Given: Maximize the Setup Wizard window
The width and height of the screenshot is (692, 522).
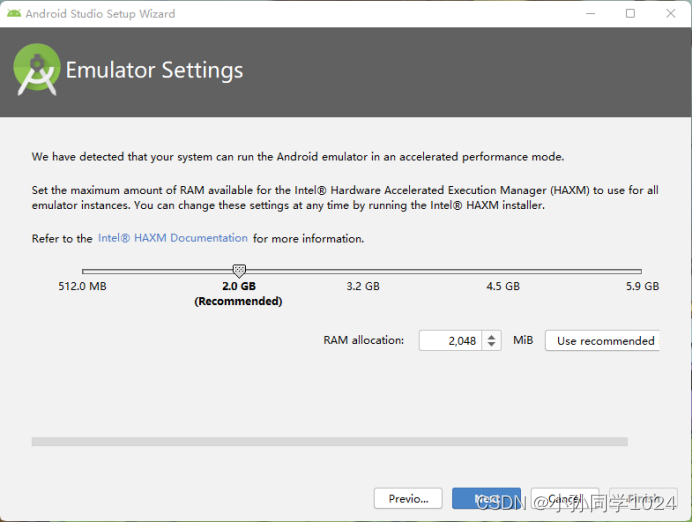Looking at the screenshot, I should click(630, 14).
